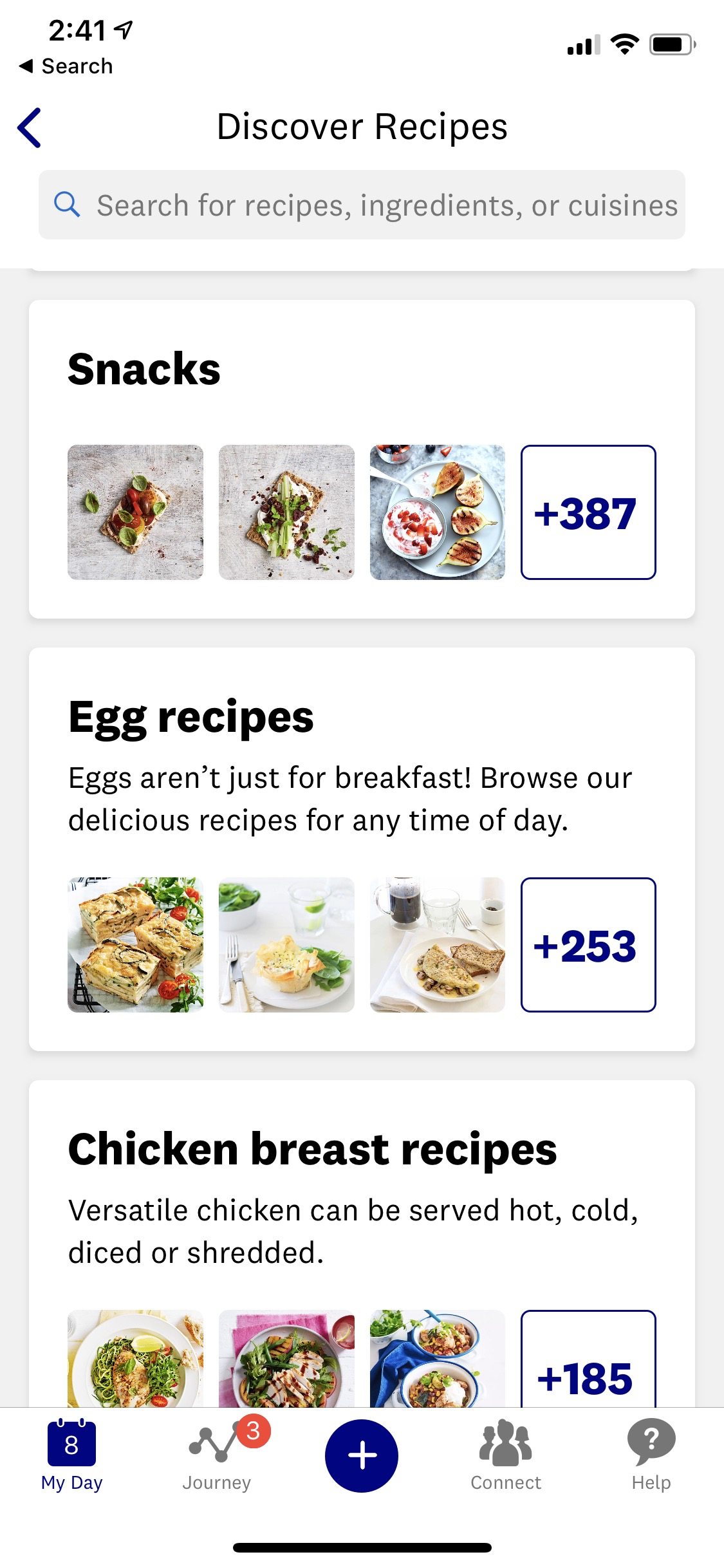Focus the recipe search input field
The image size is (724, 1568).
pyautogui.click(x=386, y=205)
